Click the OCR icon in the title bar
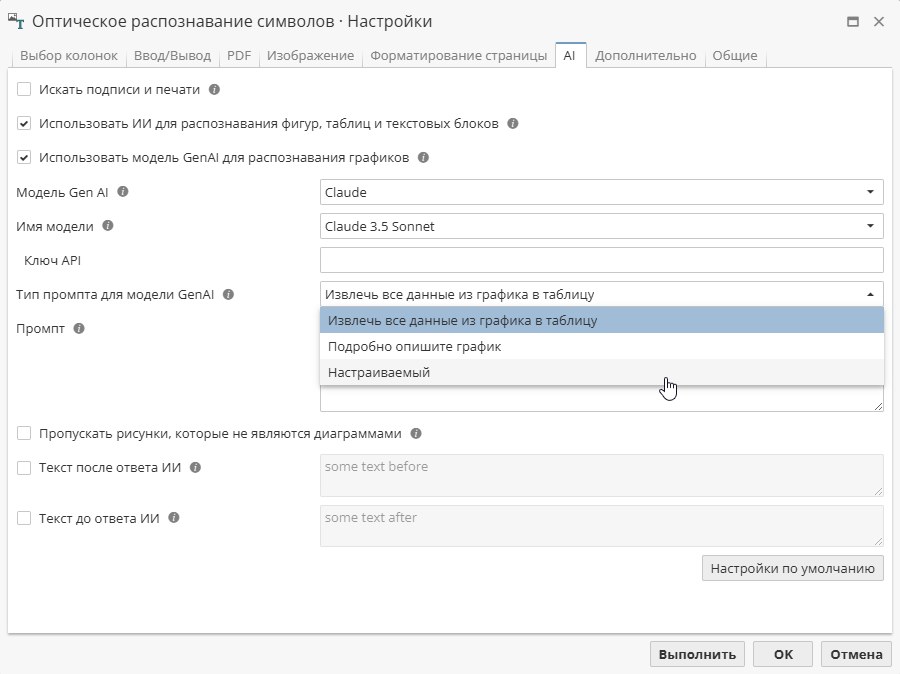Viewport: 900px width, 674px height. 18,20
